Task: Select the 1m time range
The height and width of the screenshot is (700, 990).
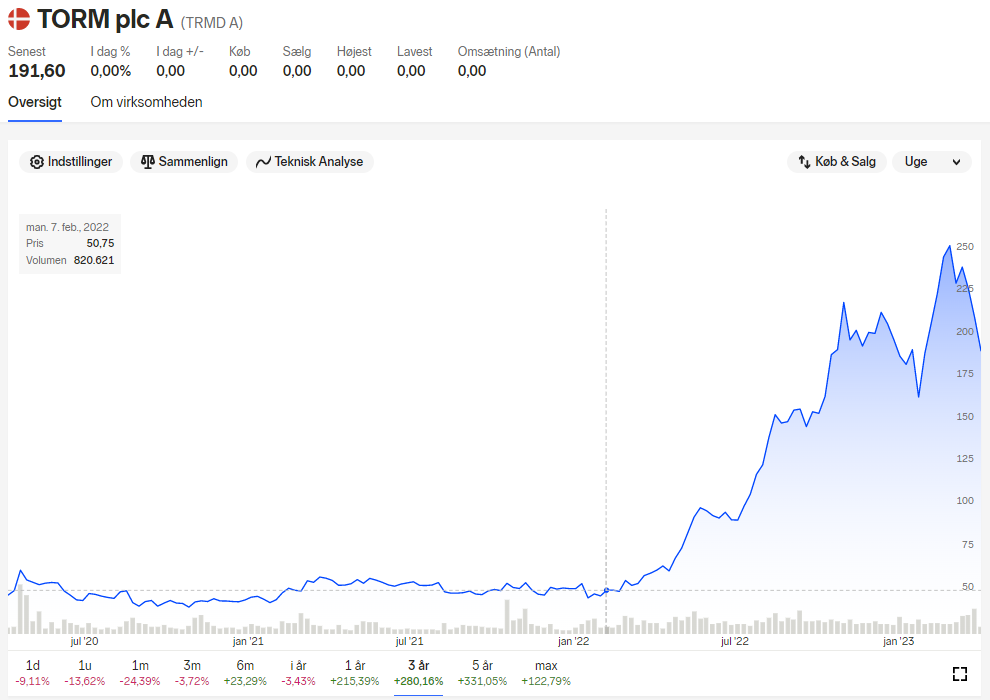Action: tap(140, 673)
